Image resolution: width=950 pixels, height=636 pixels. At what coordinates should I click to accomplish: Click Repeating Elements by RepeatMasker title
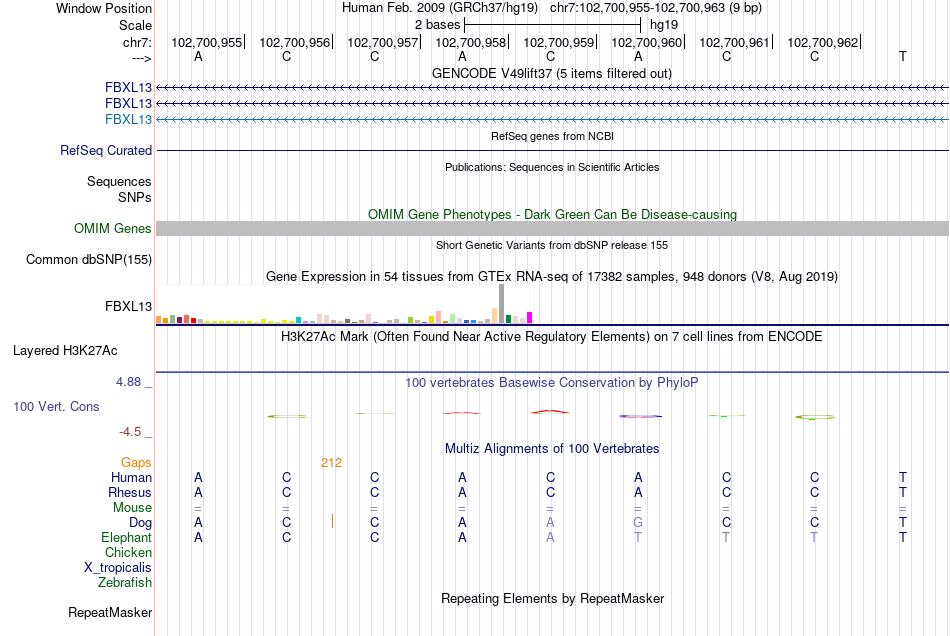552,598
